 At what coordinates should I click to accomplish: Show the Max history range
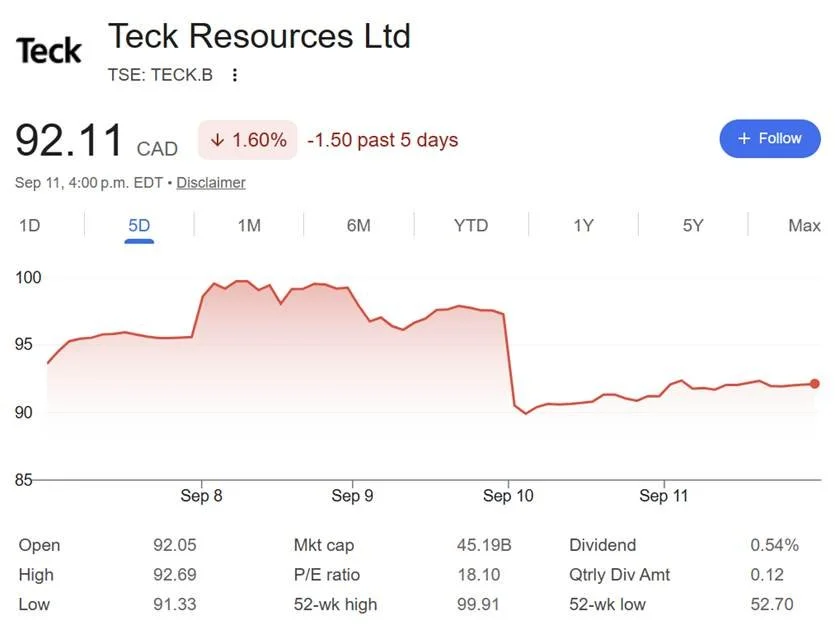(804, 225)
